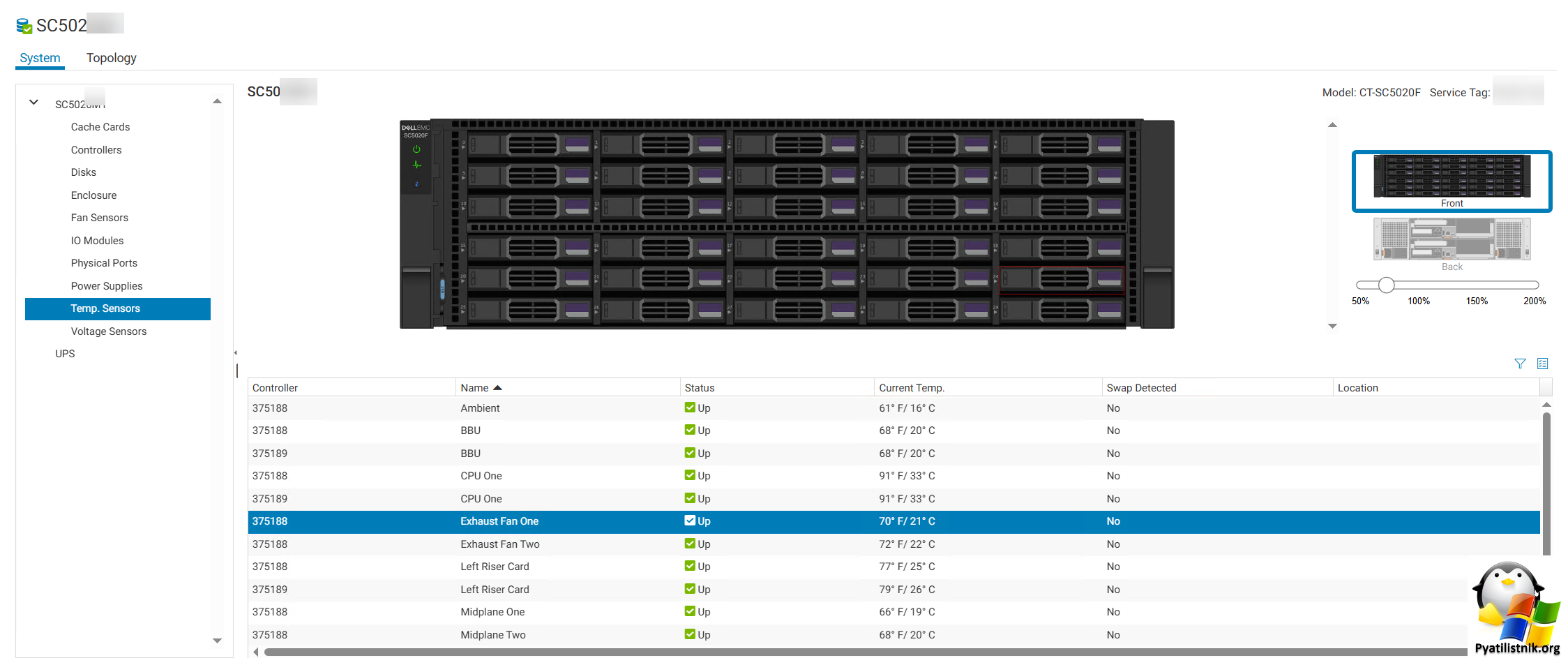Image resolution: width=1568 pixels, height=658 pixels.
Task: Select Physical Ports in the tree
Action: (104, 263)
